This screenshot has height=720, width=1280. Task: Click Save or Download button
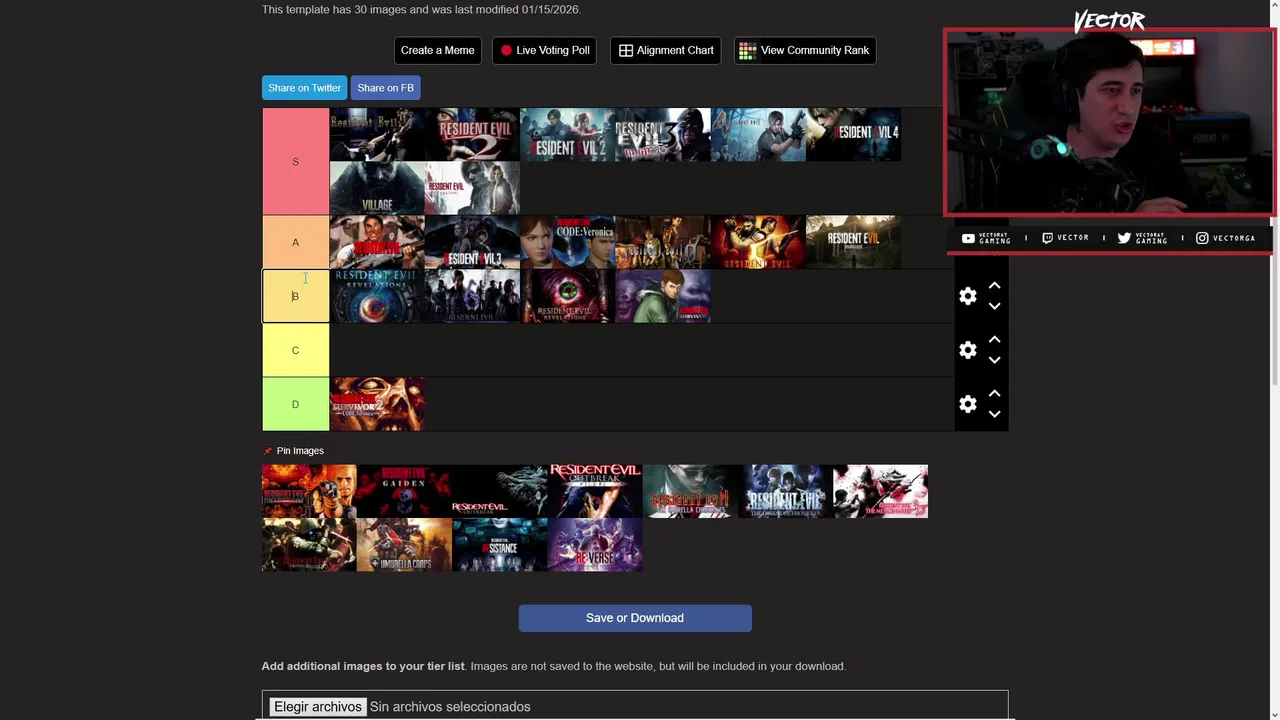click(635, 618)
